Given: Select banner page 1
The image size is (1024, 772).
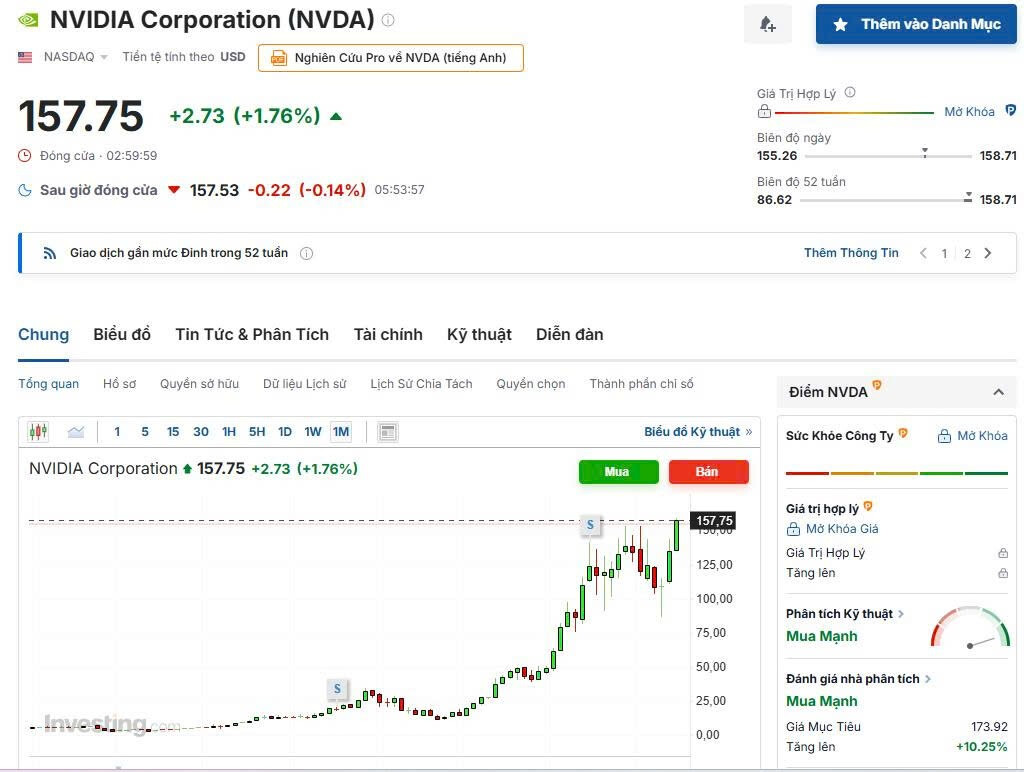Looking at the screenshot, I should point(944,253).
